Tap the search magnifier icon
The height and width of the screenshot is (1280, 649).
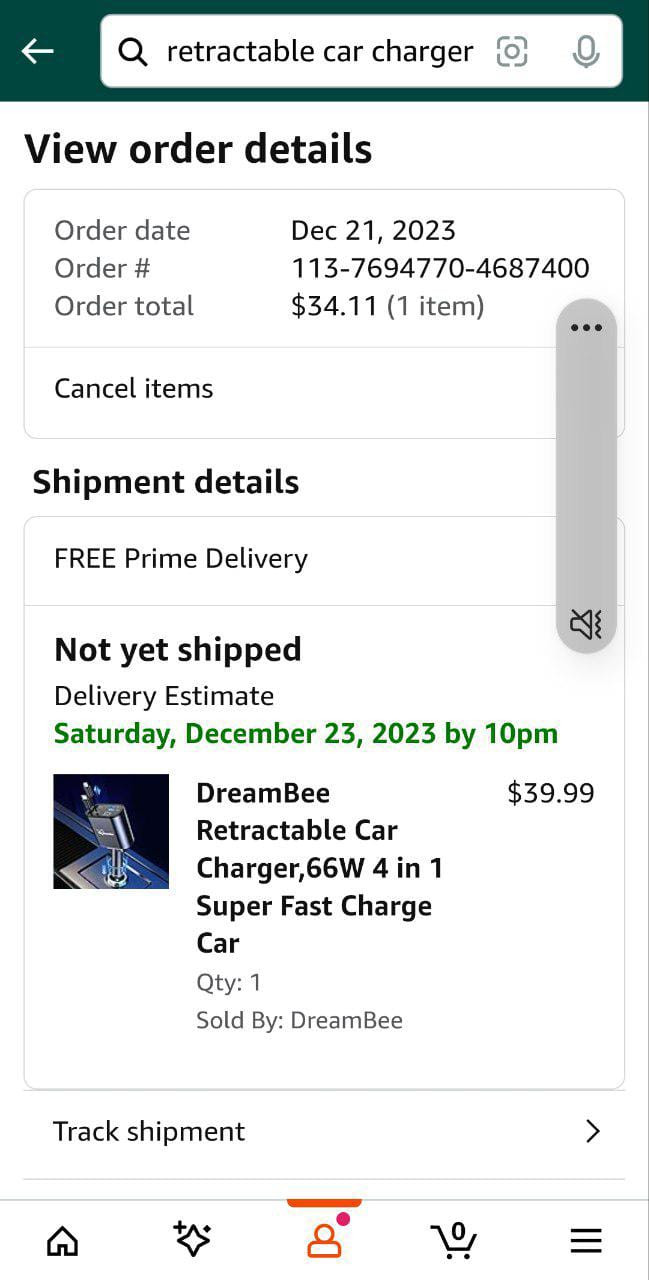(133, 51)
